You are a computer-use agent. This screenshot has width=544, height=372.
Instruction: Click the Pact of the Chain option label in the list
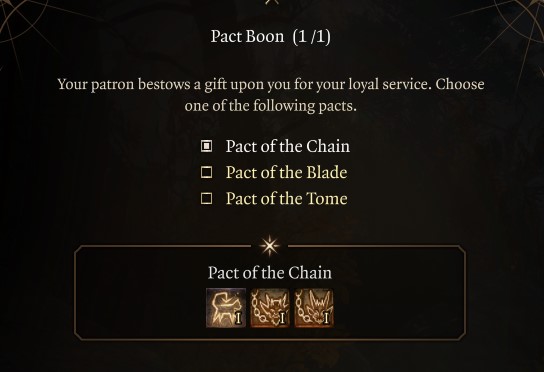(x=288, y=146)
